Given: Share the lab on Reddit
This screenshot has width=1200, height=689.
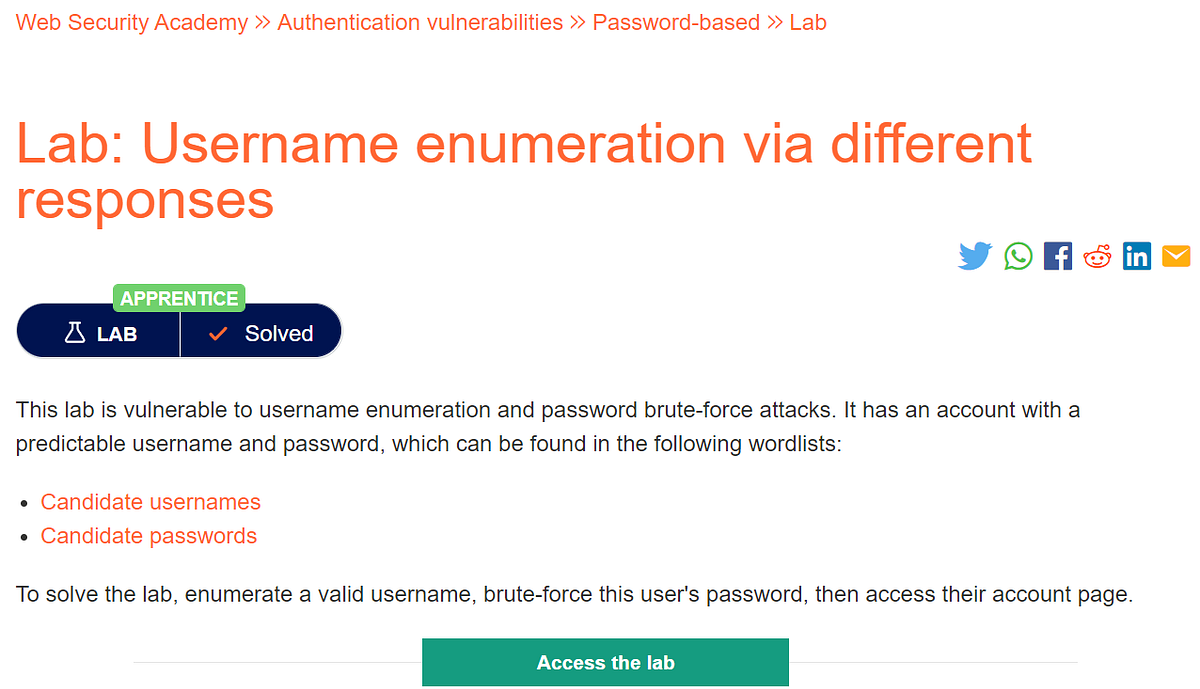Looking at the screenshot, I should coord(1097,256).
